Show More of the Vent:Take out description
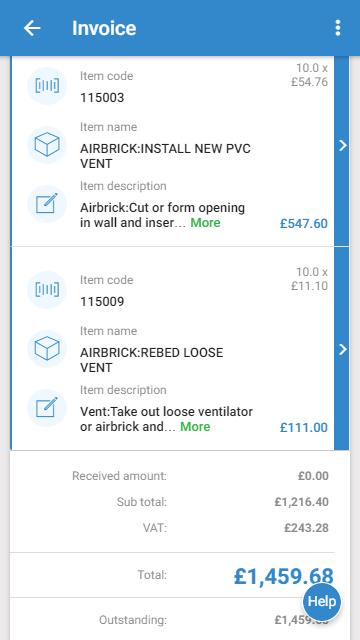The height and width of the screenshot is (640, 360). point(195,427)
